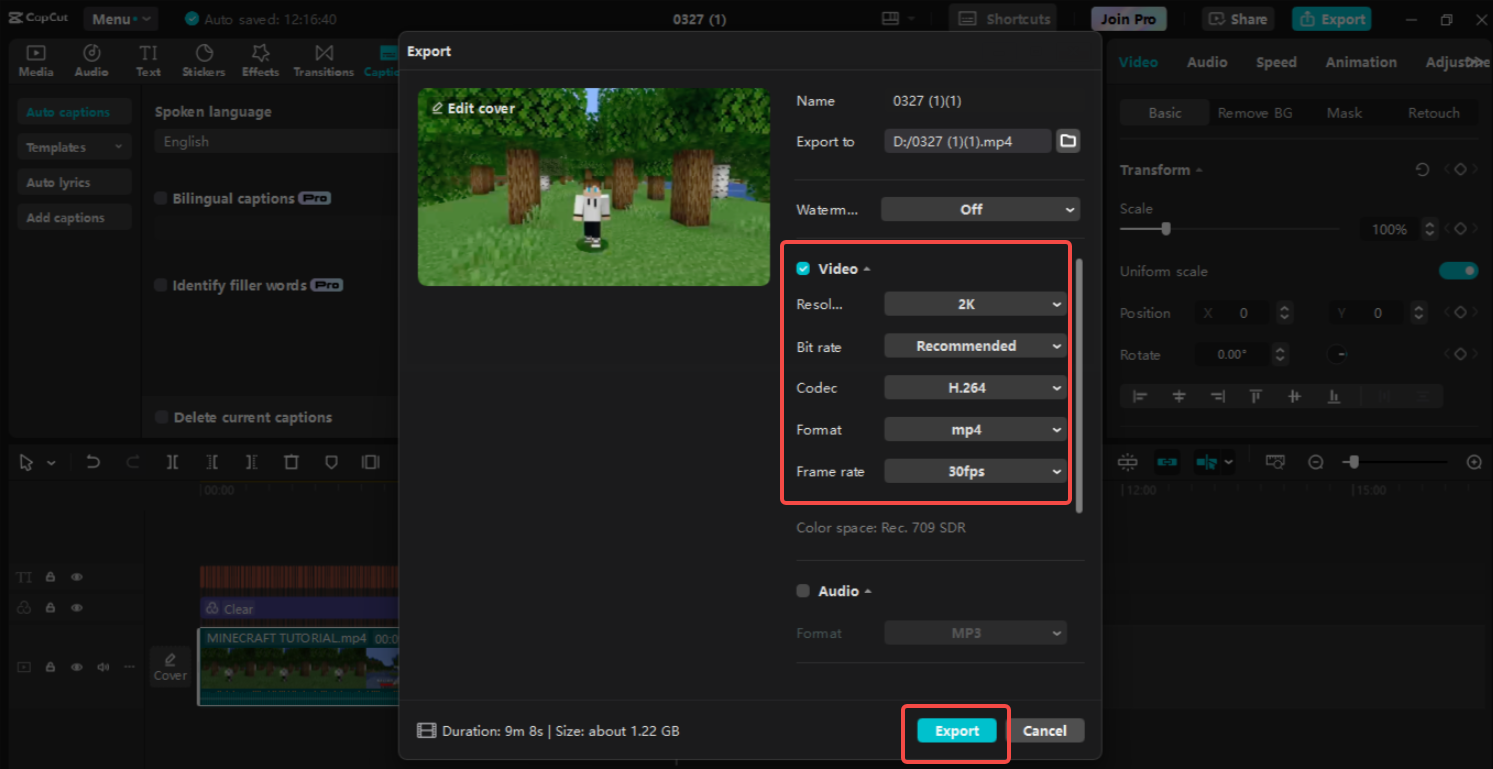Click the Export button in dialog
The height and width of the screenshot is (769, 1493).
[x=955, y=730]
